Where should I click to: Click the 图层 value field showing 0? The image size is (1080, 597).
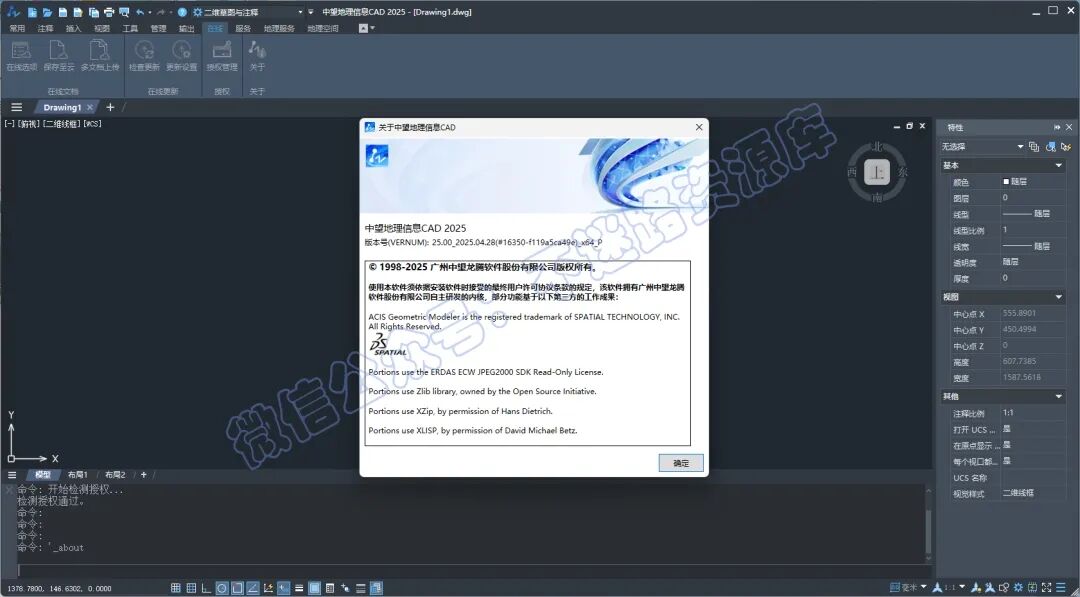point(1032,198)
